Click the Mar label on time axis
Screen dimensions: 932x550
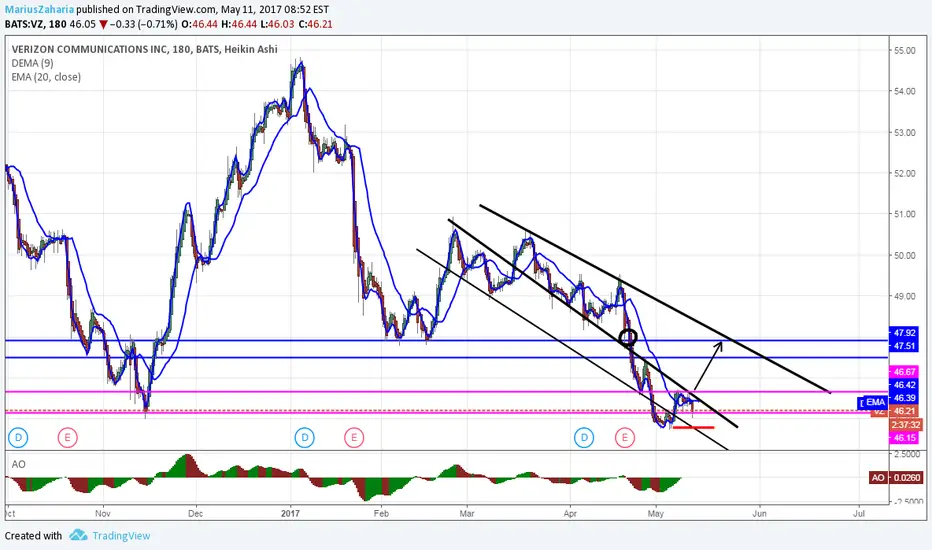[x=467, y=513]
